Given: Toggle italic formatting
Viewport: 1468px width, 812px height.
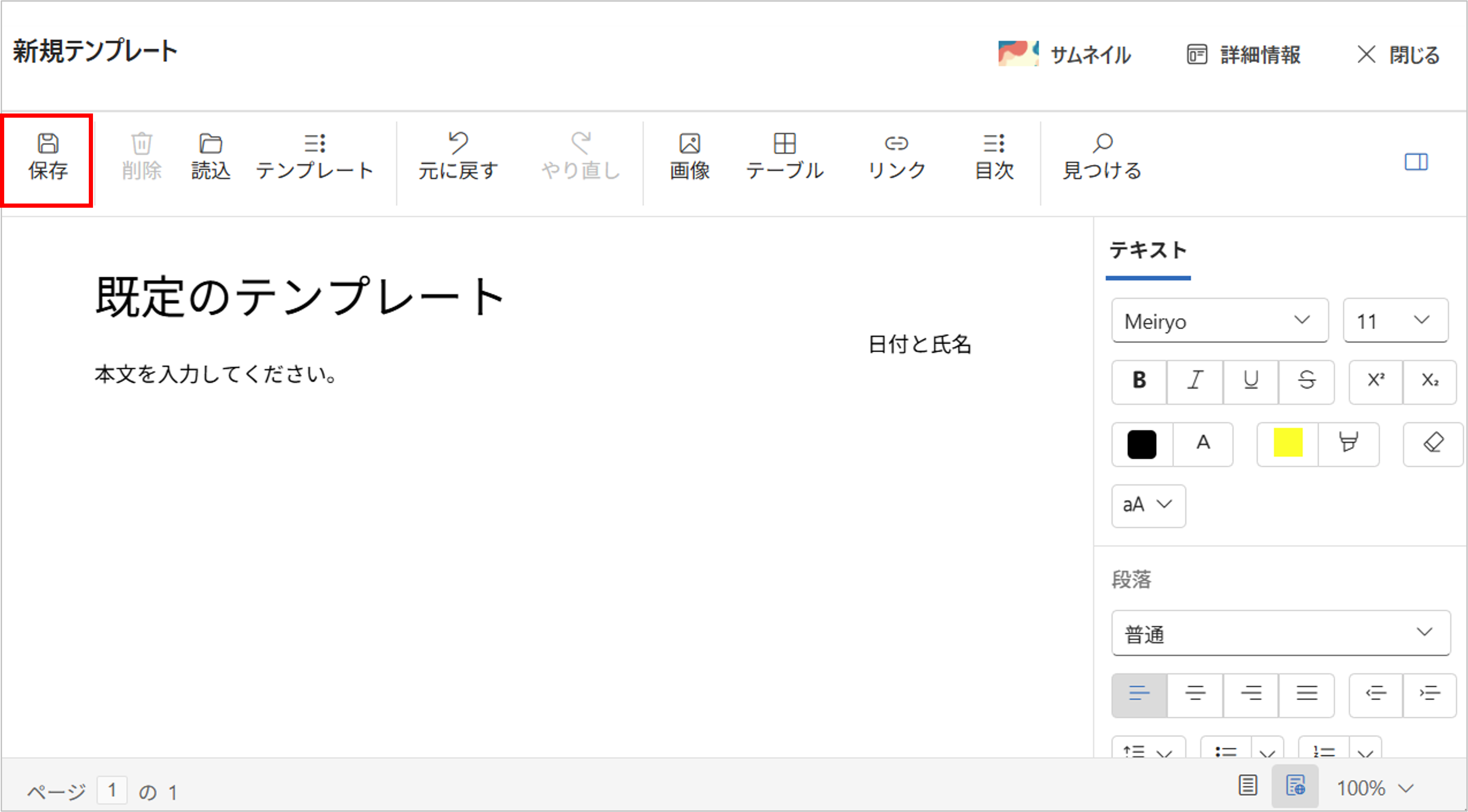Looking at the screenshot, I should click(x=1195, y=381).
